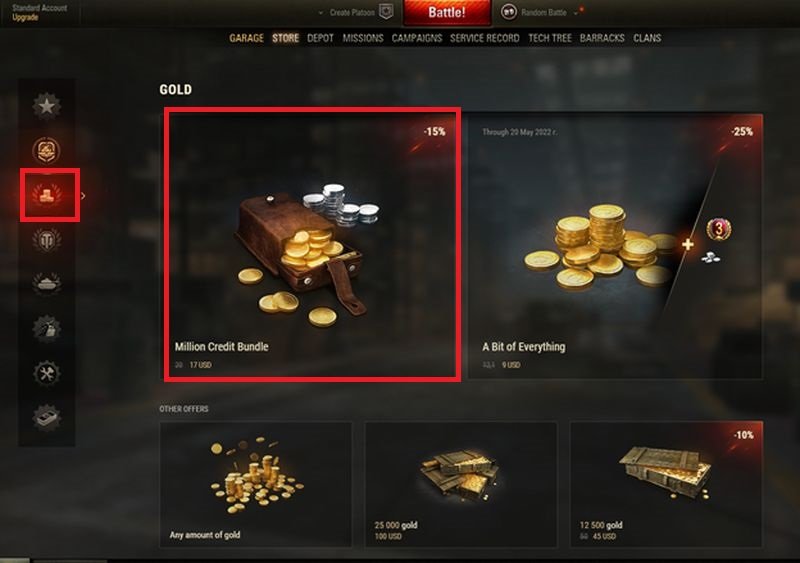Image resolution: width=800 pixels, height=563 pixels.
Task: Select the A Bit of Everything bundle
Action: 616,247
